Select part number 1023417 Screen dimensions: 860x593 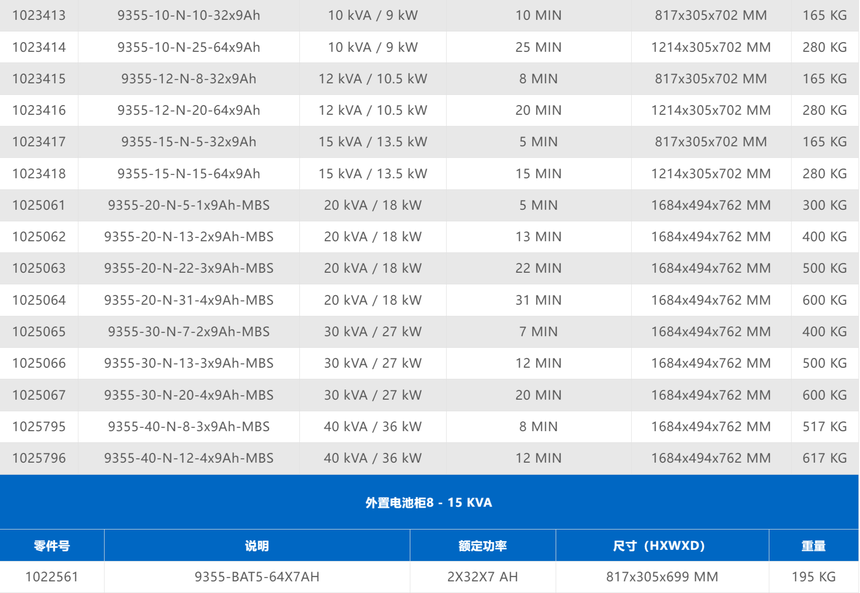click(x=39, y=142)
